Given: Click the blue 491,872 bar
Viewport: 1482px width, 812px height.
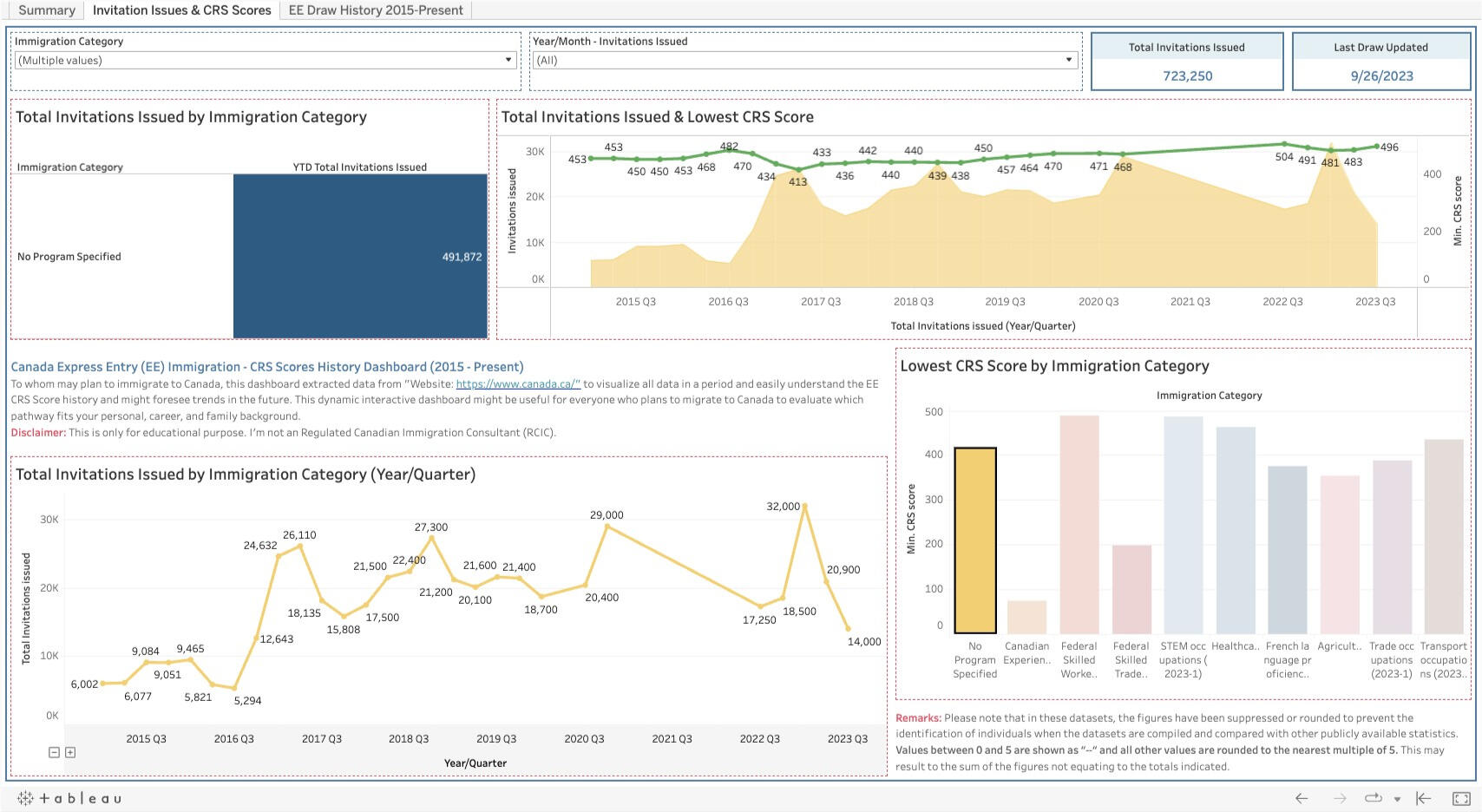Looking at the screenshot, I should (x=360, y=256).
